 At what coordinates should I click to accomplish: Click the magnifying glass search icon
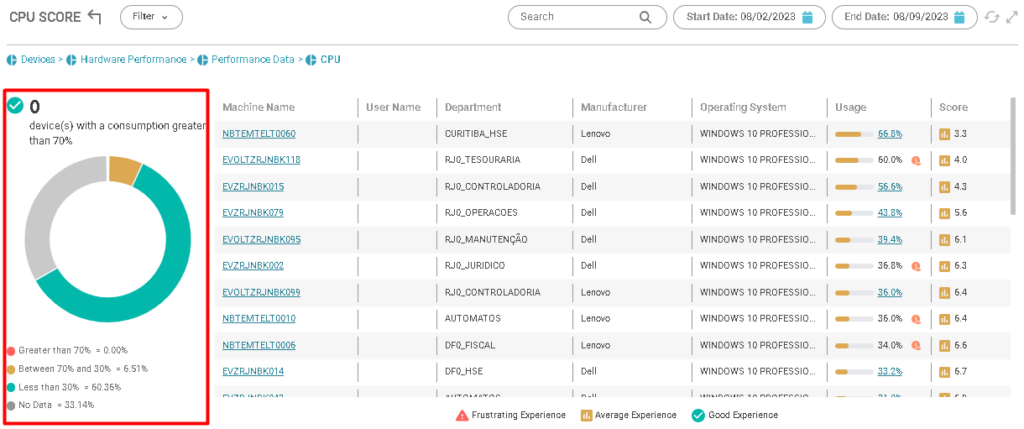click(646, 17)
